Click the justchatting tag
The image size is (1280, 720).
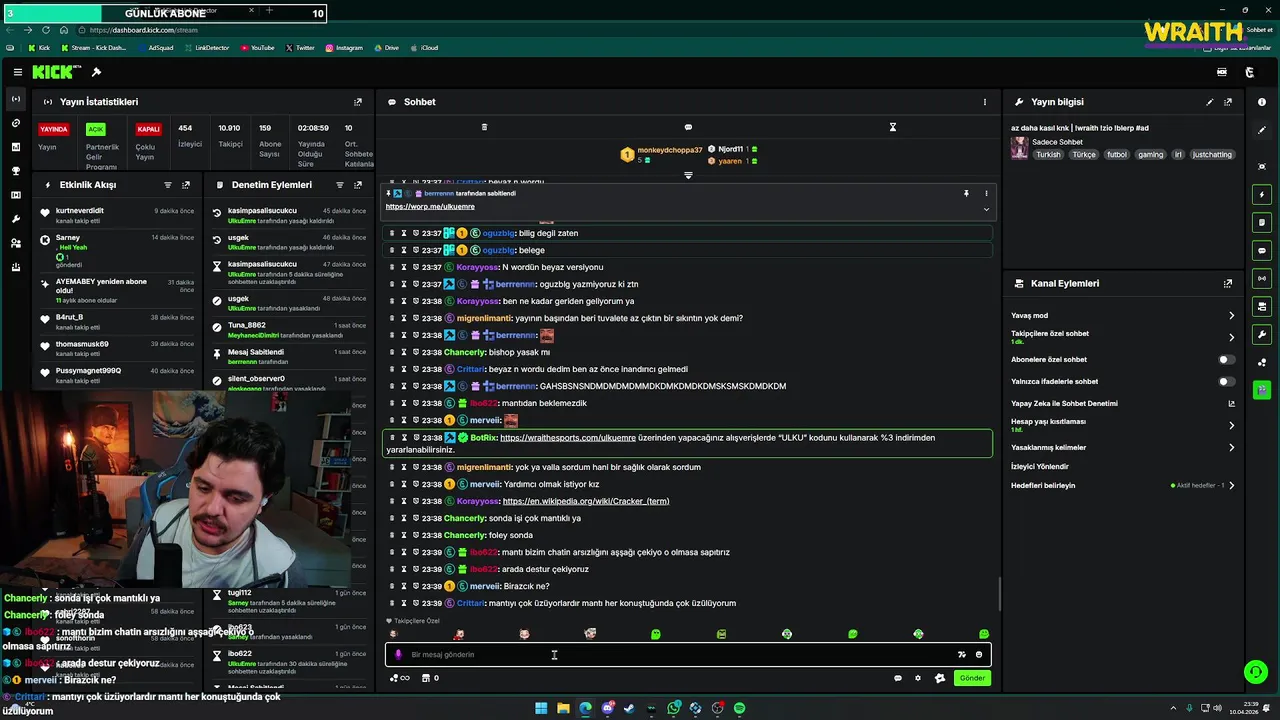(x=1213, y=155)
